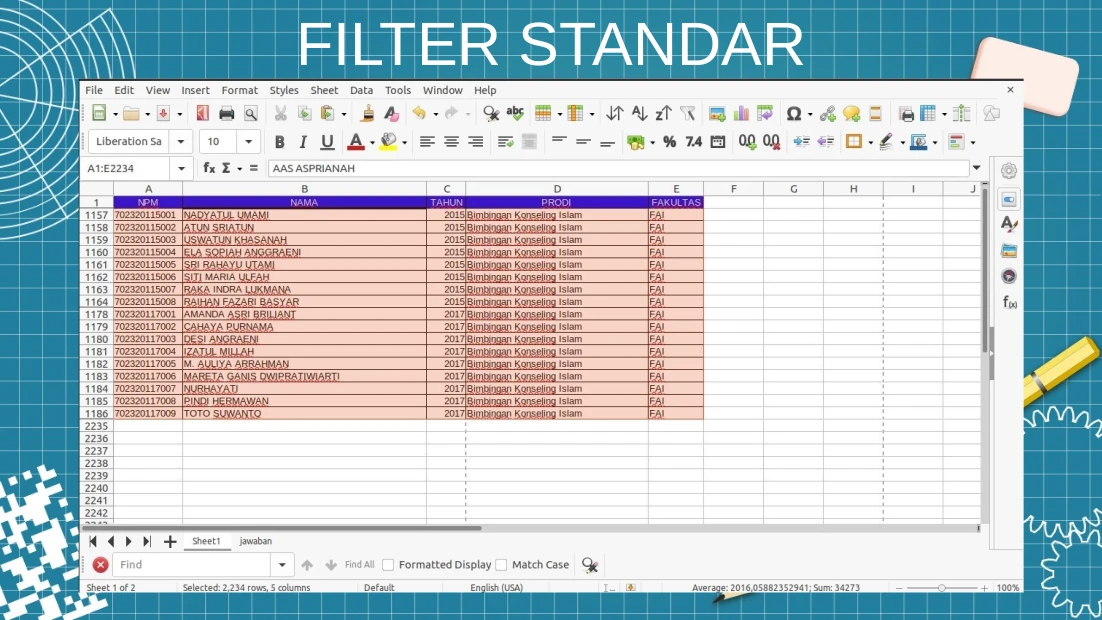Format as percent with the % icon
The width and height of the screenshot is (1102, 620).
[x=669, y=142]
